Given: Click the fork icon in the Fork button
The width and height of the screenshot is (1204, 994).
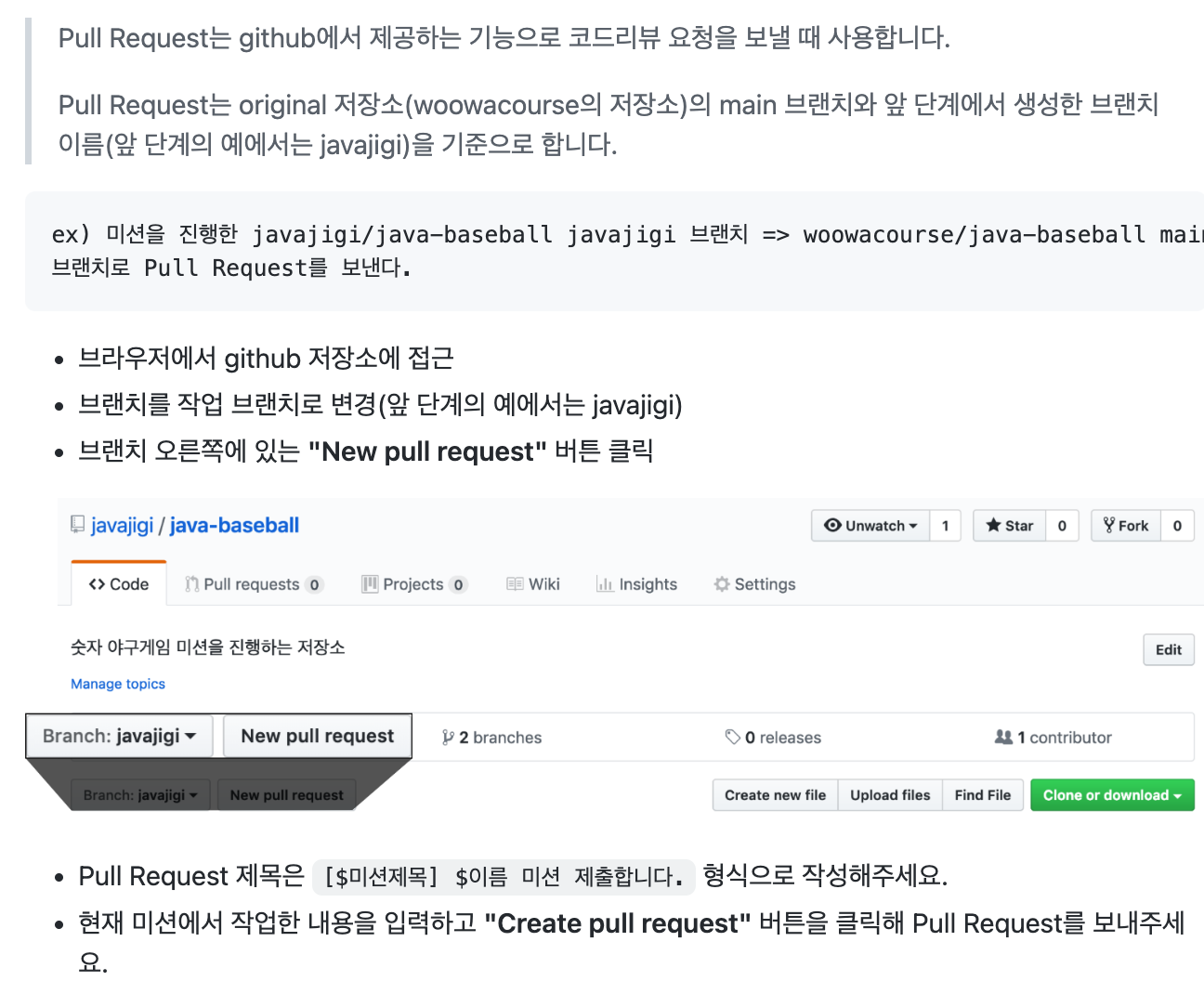Looking at the screenshot, I should (x=1109, y=525).
